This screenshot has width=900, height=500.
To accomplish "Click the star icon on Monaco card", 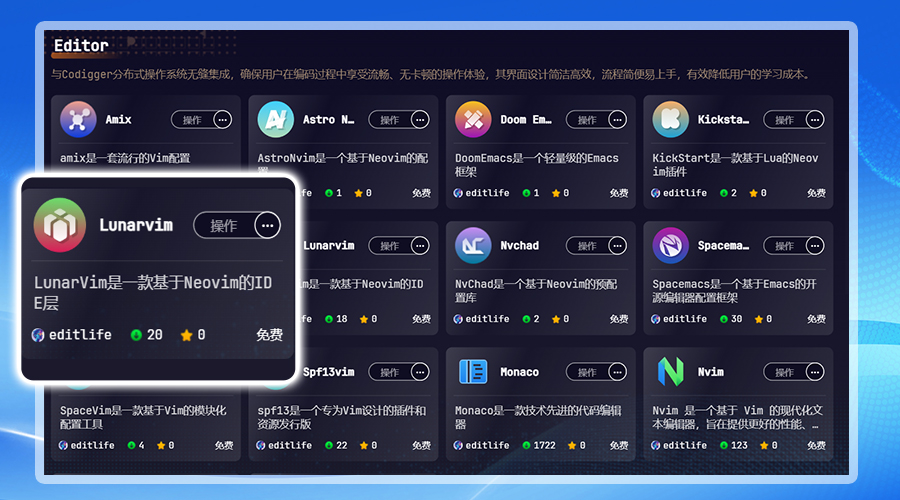I will tap(572, 445).
